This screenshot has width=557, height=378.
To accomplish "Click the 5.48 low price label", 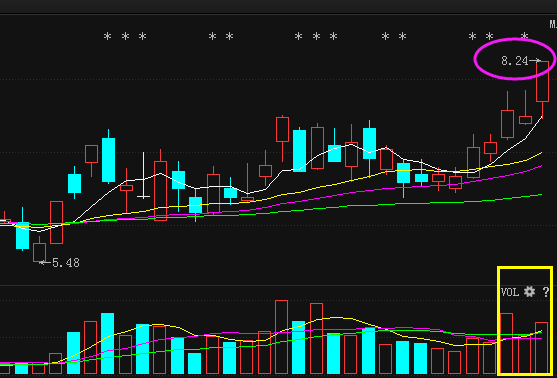I will click(x=66, y=263).
